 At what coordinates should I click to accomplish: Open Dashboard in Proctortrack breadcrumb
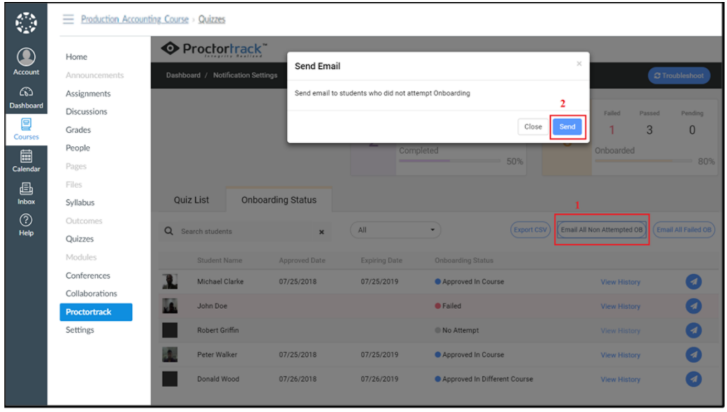(x=183, y=75)
